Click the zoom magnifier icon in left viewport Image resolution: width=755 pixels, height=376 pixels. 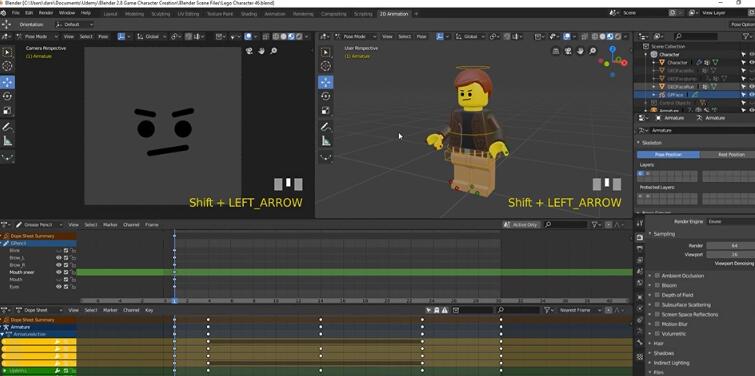coord(273,51)
